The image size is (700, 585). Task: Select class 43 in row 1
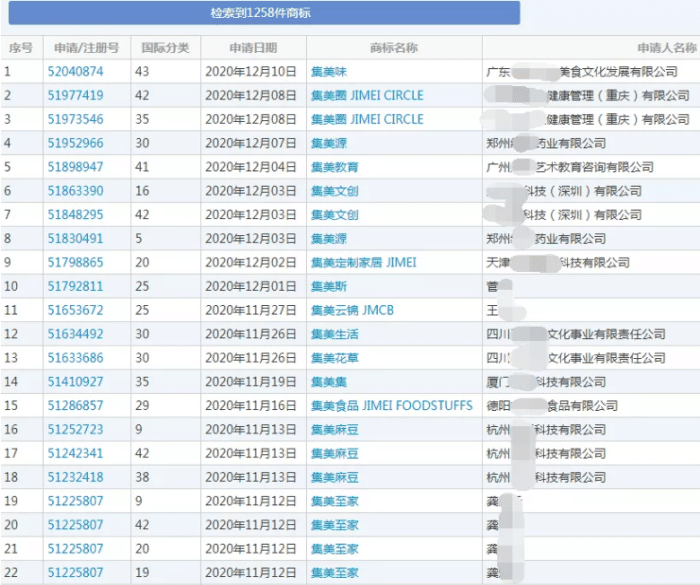pyautogui.click(x=142, y=71)
